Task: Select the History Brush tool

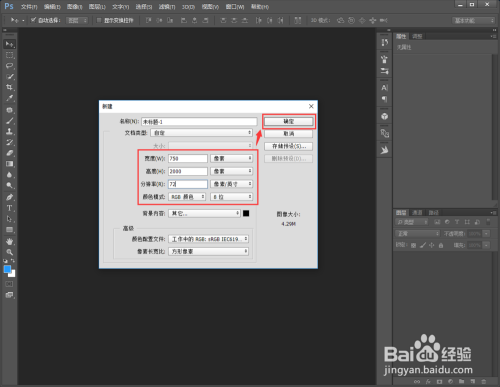Action: click(9, 142)
